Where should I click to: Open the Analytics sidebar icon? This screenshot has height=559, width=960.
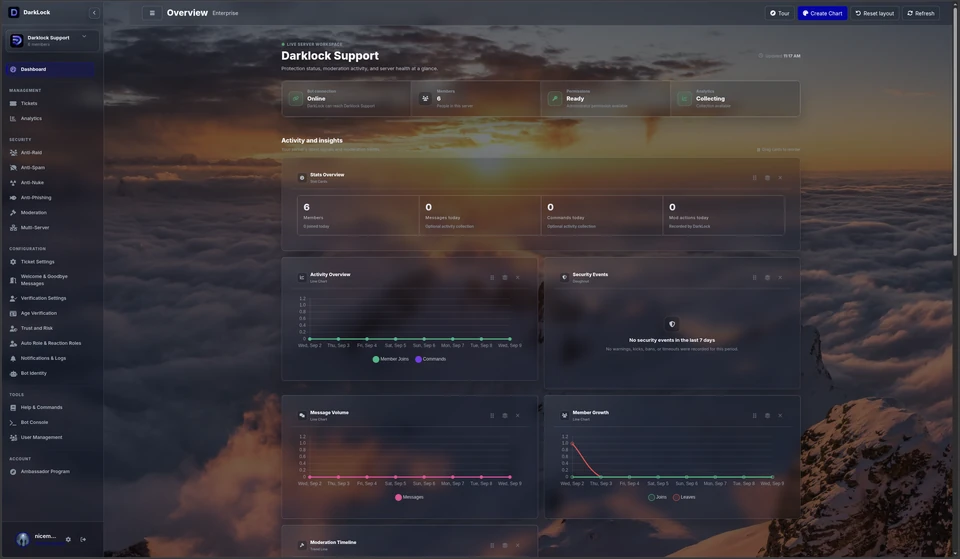pos(13,119)
